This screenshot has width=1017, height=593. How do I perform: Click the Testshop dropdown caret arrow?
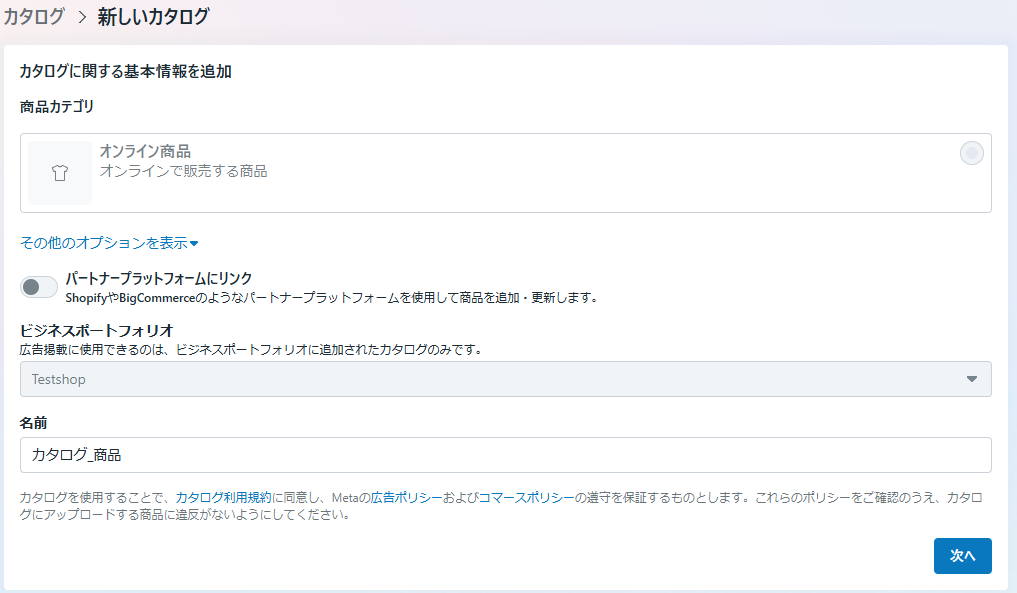(972, 379)
